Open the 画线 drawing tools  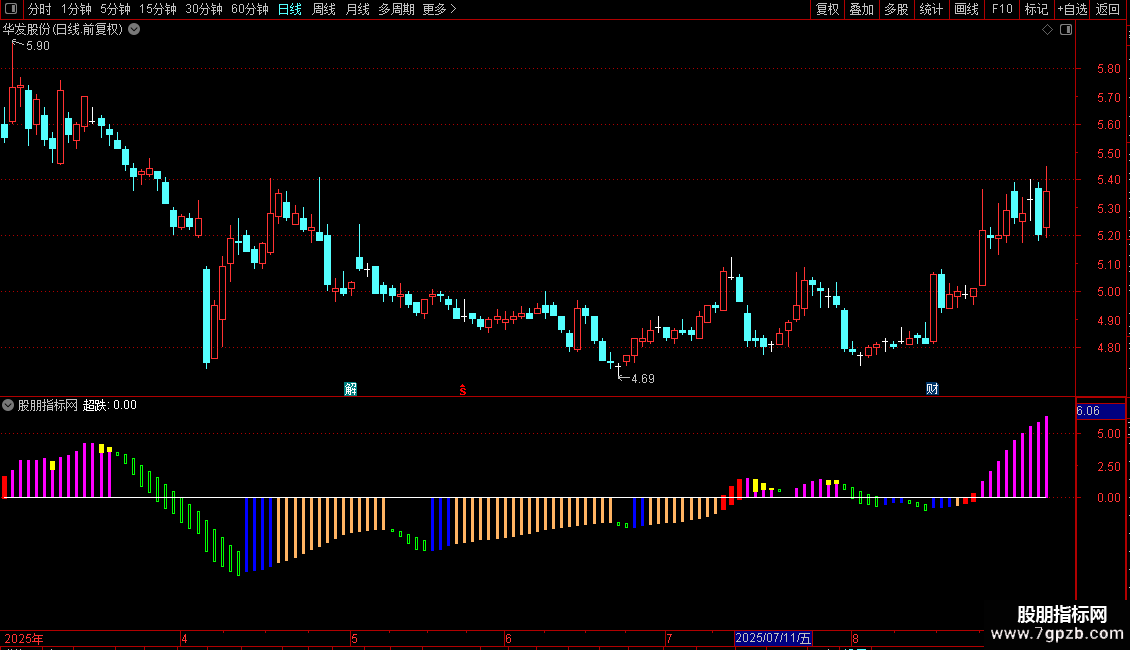tap(966, 9)
